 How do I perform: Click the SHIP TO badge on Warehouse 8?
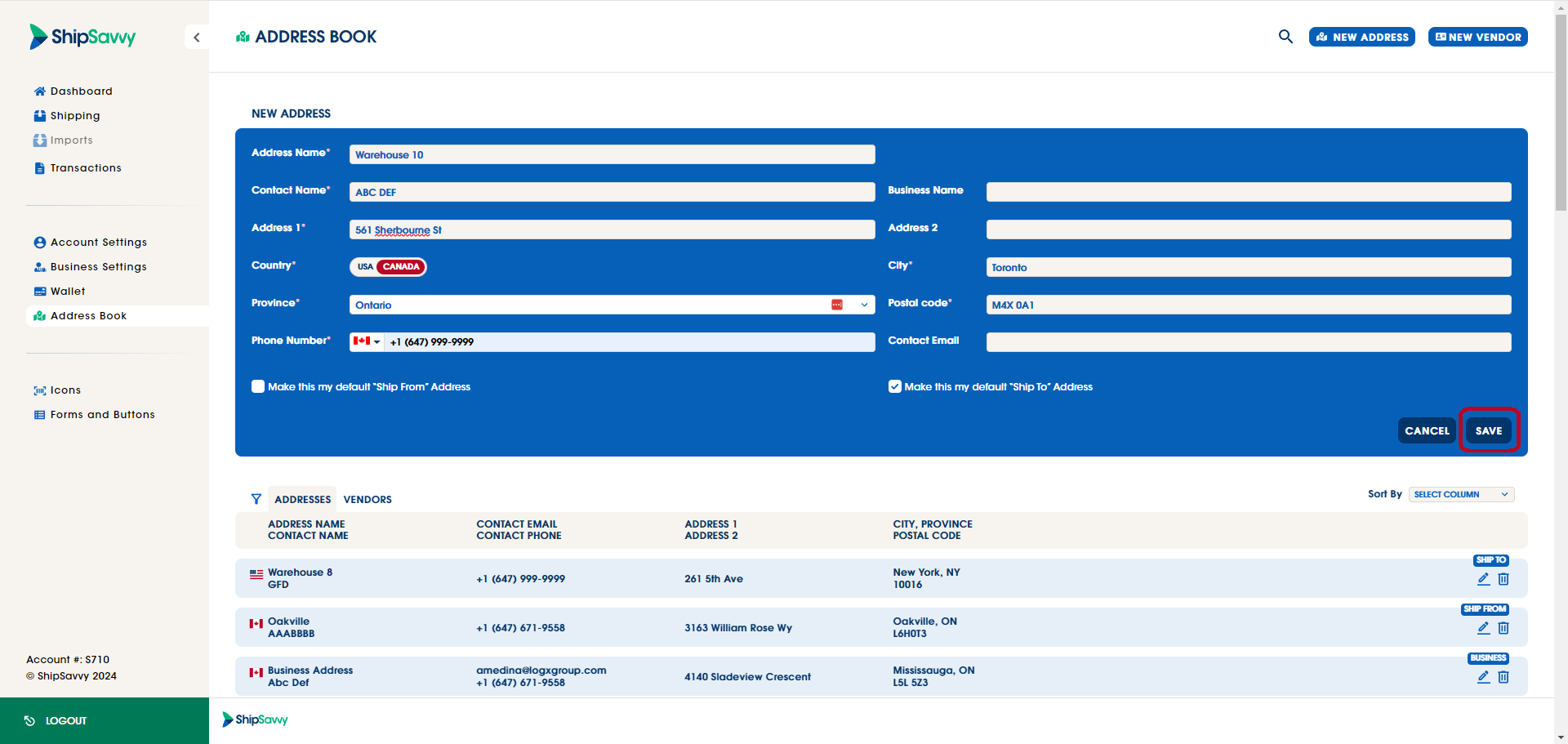click(x=1491, y=560)
